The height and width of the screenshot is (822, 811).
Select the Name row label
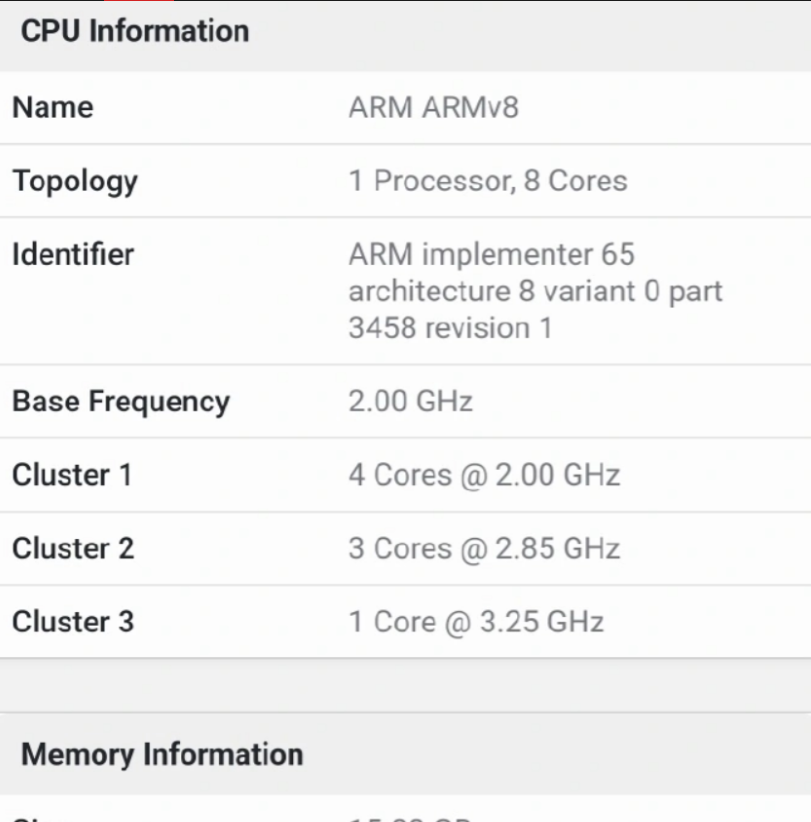click(52, 107)
